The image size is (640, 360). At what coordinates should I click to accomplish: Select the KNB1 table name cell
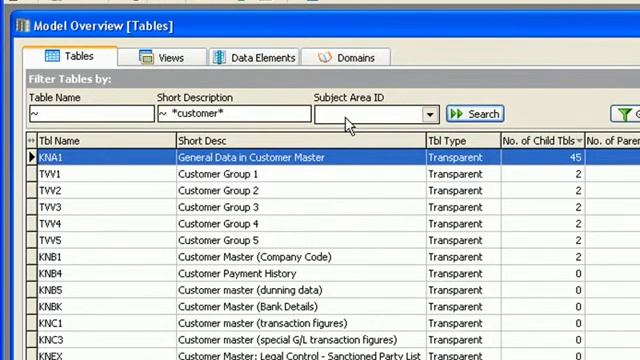107,257
